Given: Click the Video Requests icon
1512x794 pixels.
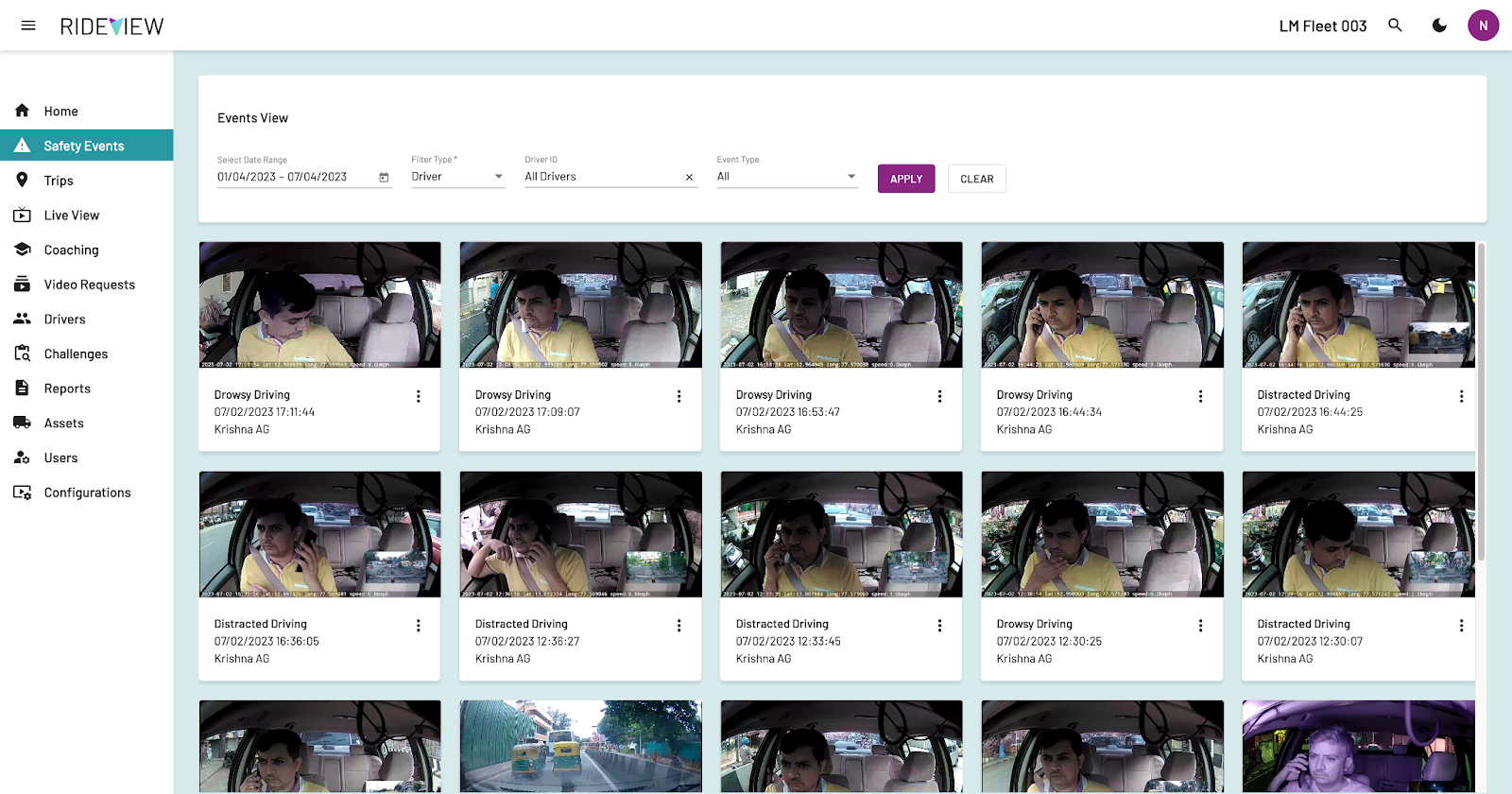Looking at the screenshot, I should (23, 285).
